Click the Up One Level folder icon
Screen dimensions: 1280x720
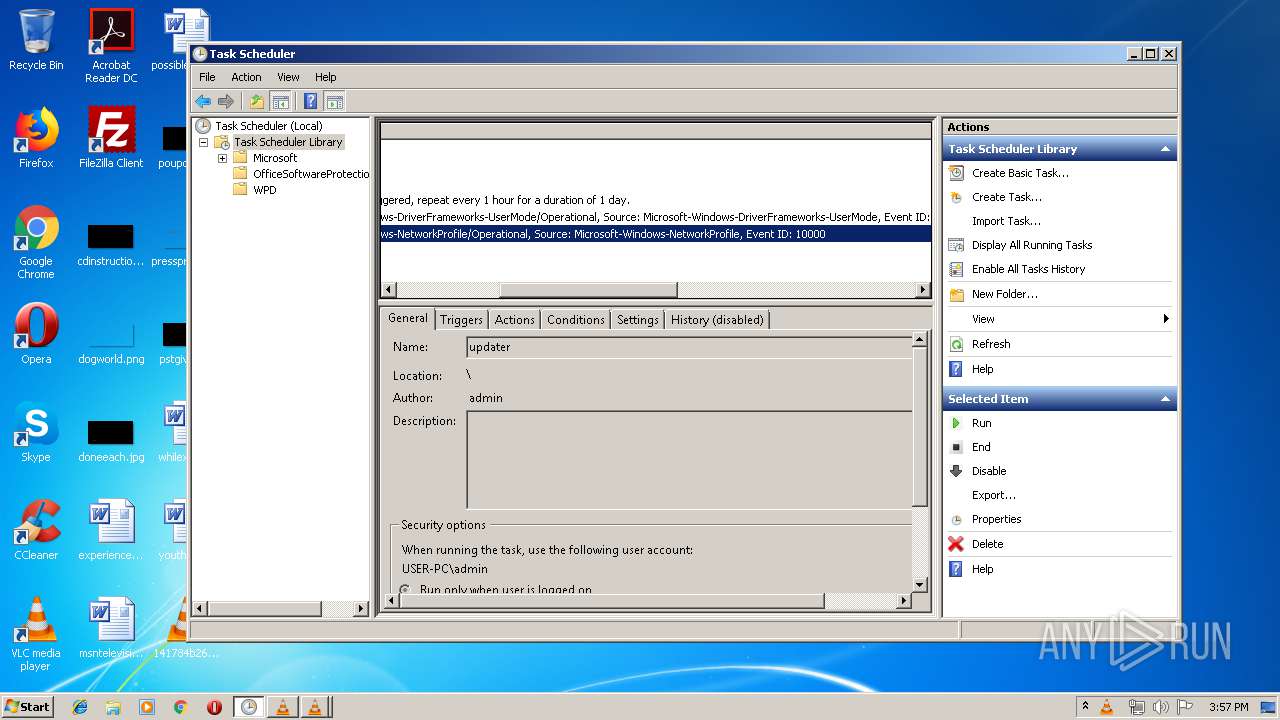(x=257, y=101)
